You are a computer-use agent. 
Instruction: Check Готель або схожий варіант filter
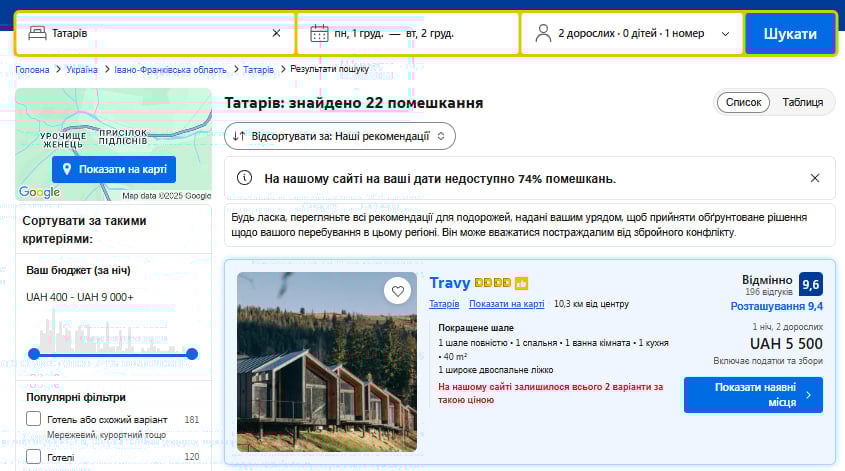[x=33, y=419]
